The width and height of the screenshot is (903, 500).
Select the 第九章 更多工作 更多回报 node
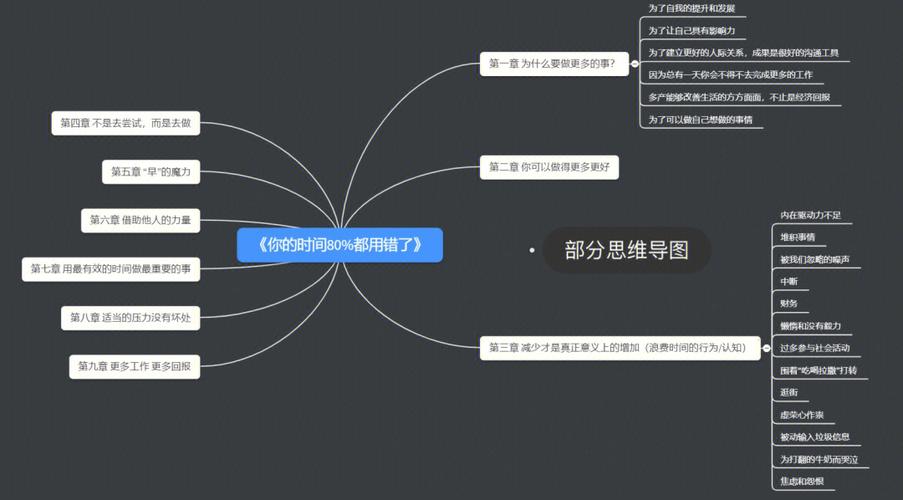point(135,366)
